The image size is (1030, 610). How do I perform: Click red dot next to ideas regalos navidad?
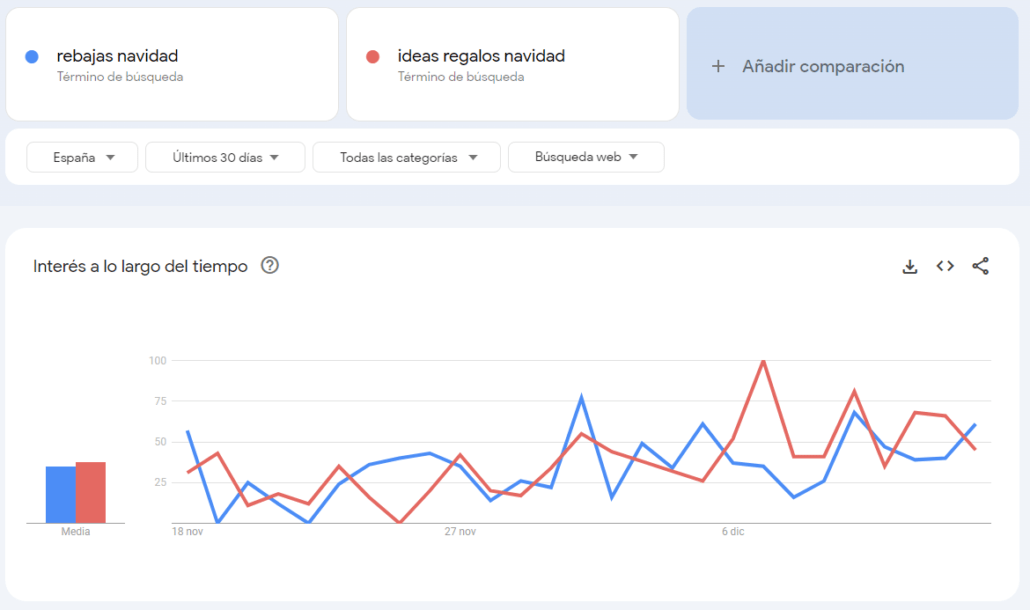(373, 57)
